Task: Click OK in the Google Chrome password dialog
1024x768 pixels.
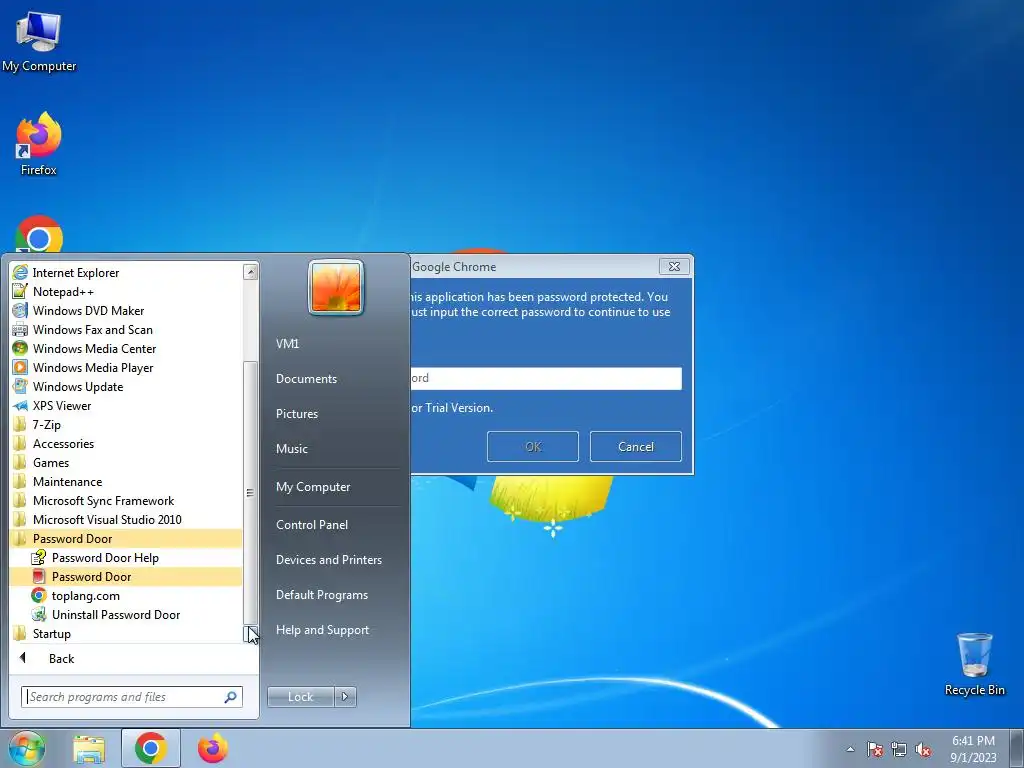Action: (x=533, y=447)
